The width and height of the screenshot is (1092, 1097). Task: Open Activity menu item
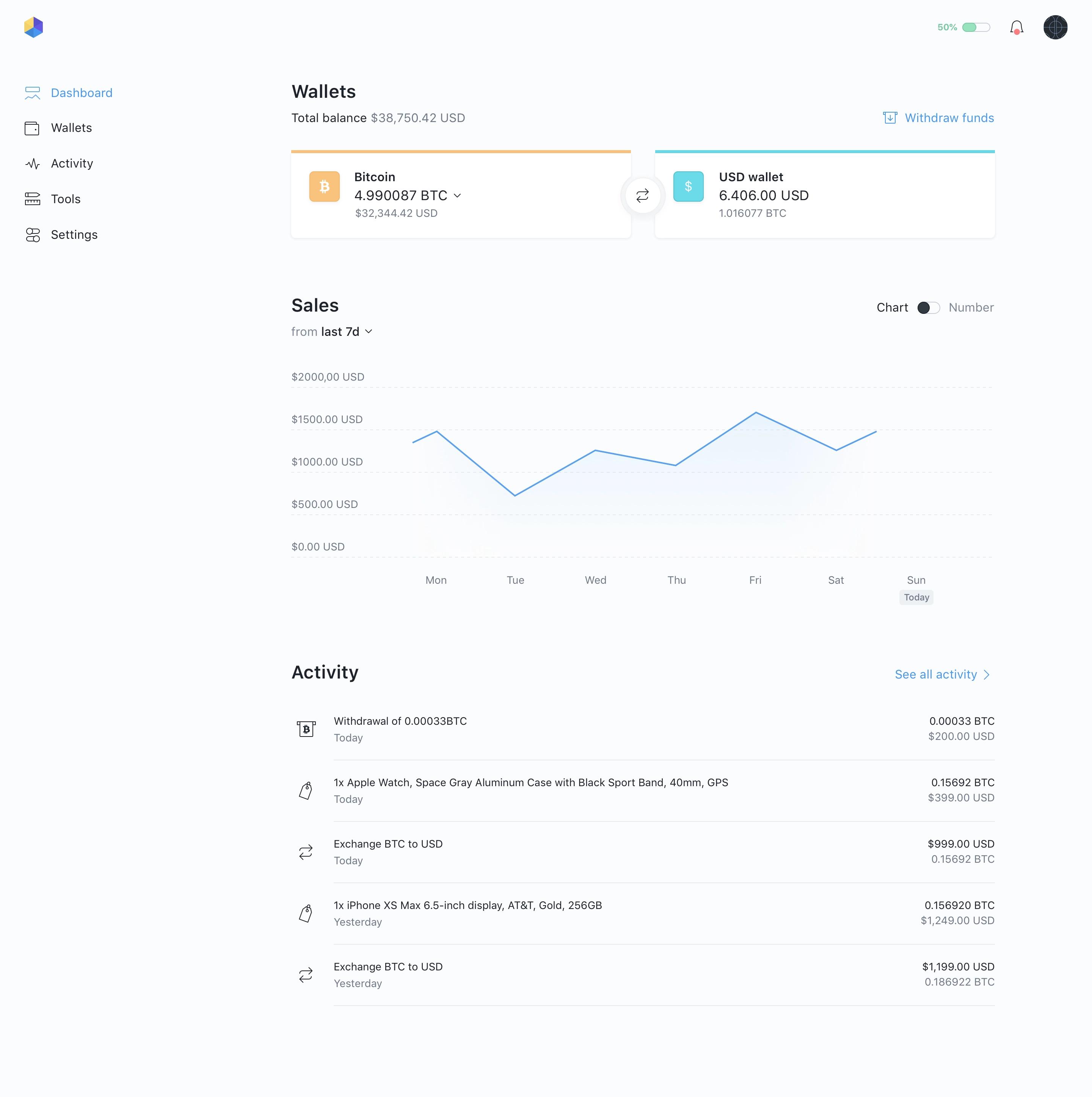(72, 163)
